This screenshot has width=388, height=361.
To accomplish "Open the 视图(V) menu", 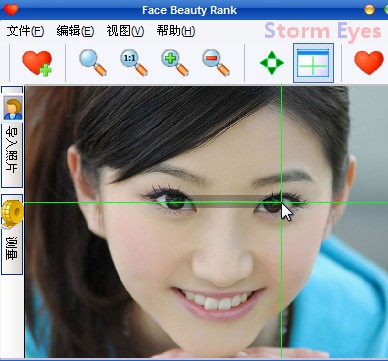I will point(125,31).
